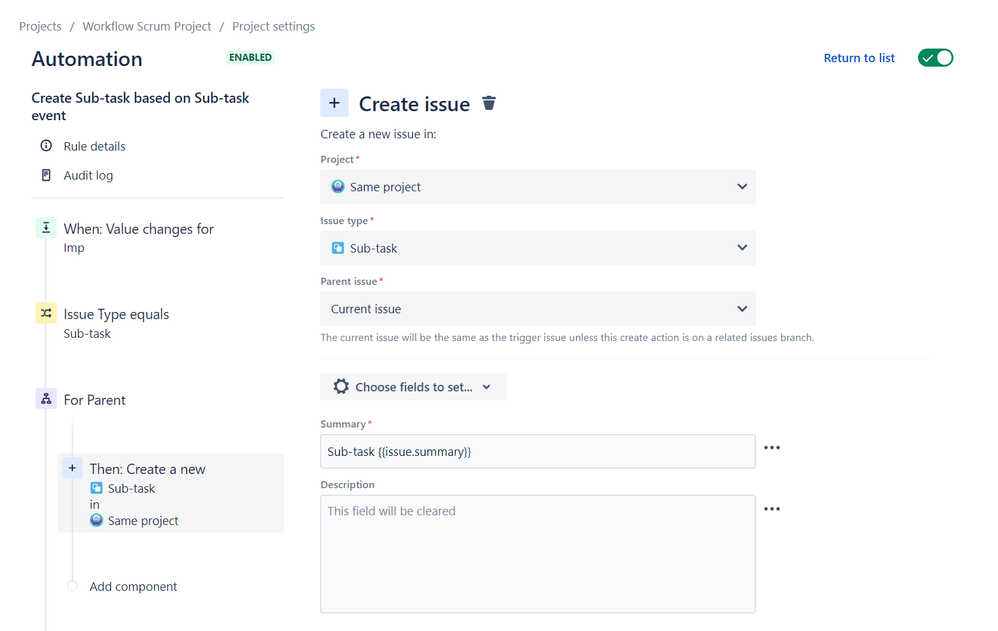Open the Parent issue dropdown
Viewport: 998px width, 631px height.
pyautogui.click(x=537, y=309)
